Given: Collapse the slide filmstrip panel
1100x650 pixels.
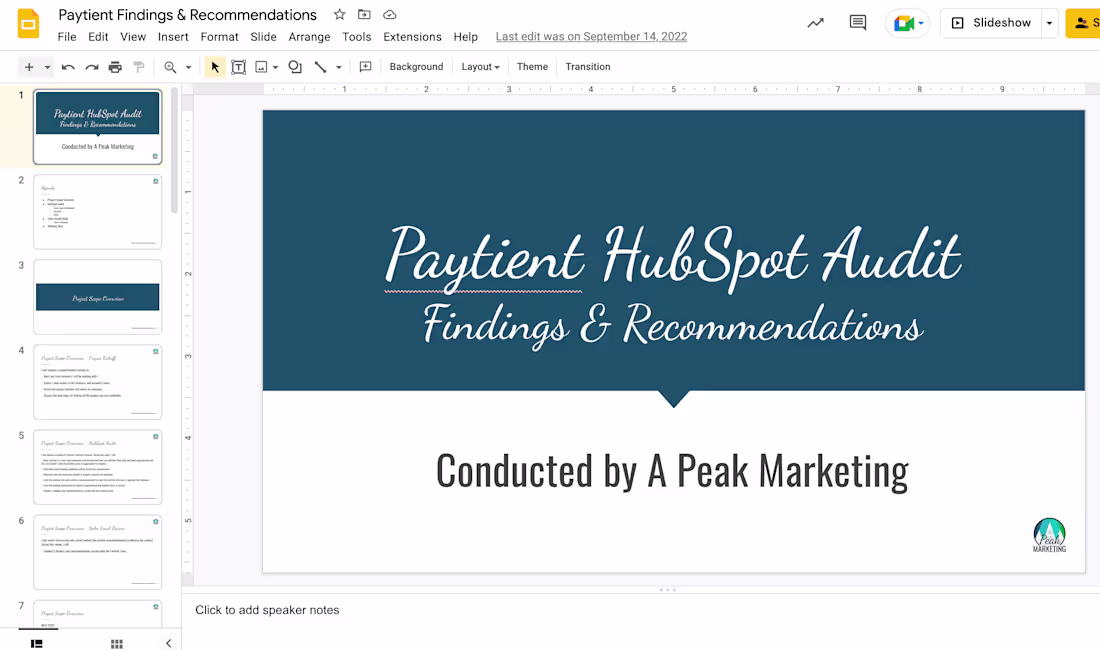Looking at the screenshot, I should point(167,643).
